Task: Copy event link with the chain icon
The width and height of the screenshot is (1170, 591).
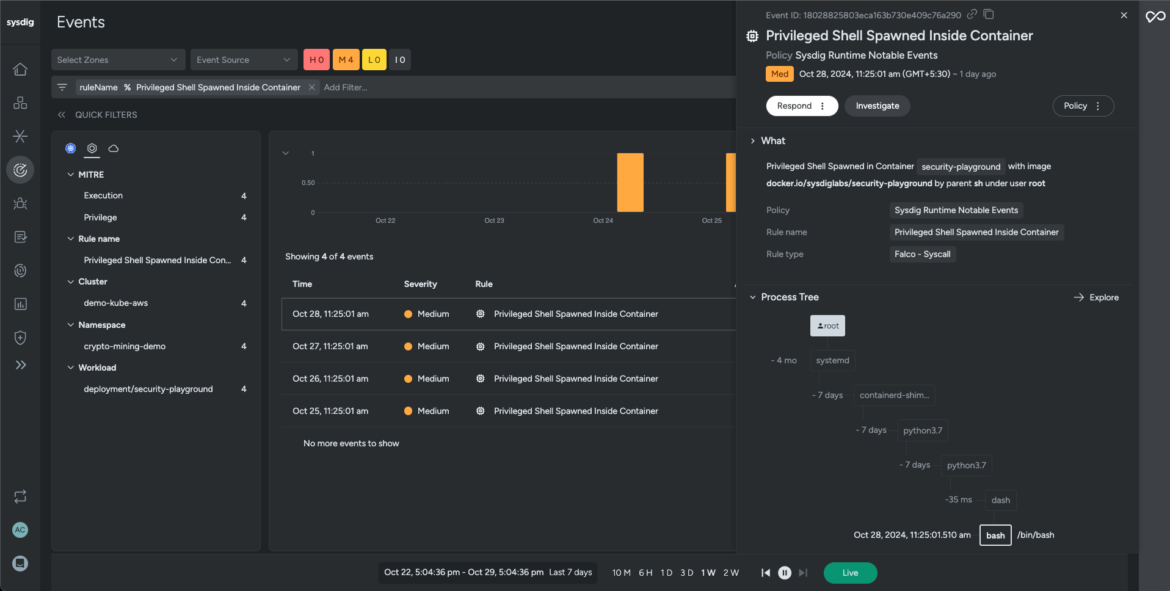Action: point(972,14)
